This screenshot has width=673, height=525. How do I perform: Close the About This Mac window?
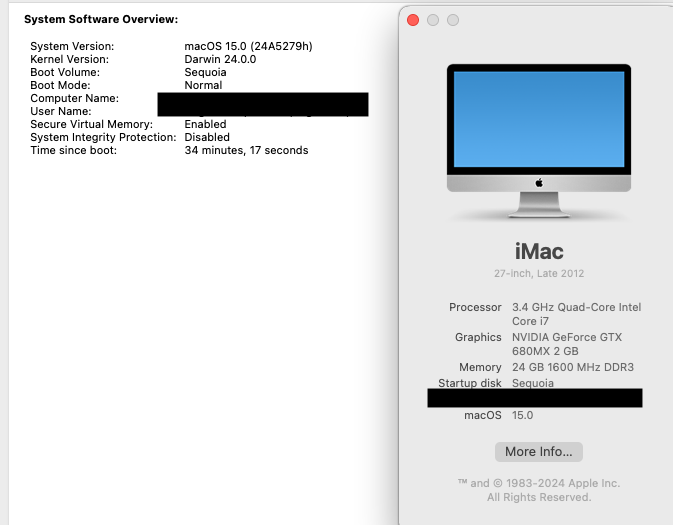pyautogui.click(x=413, y=20)
